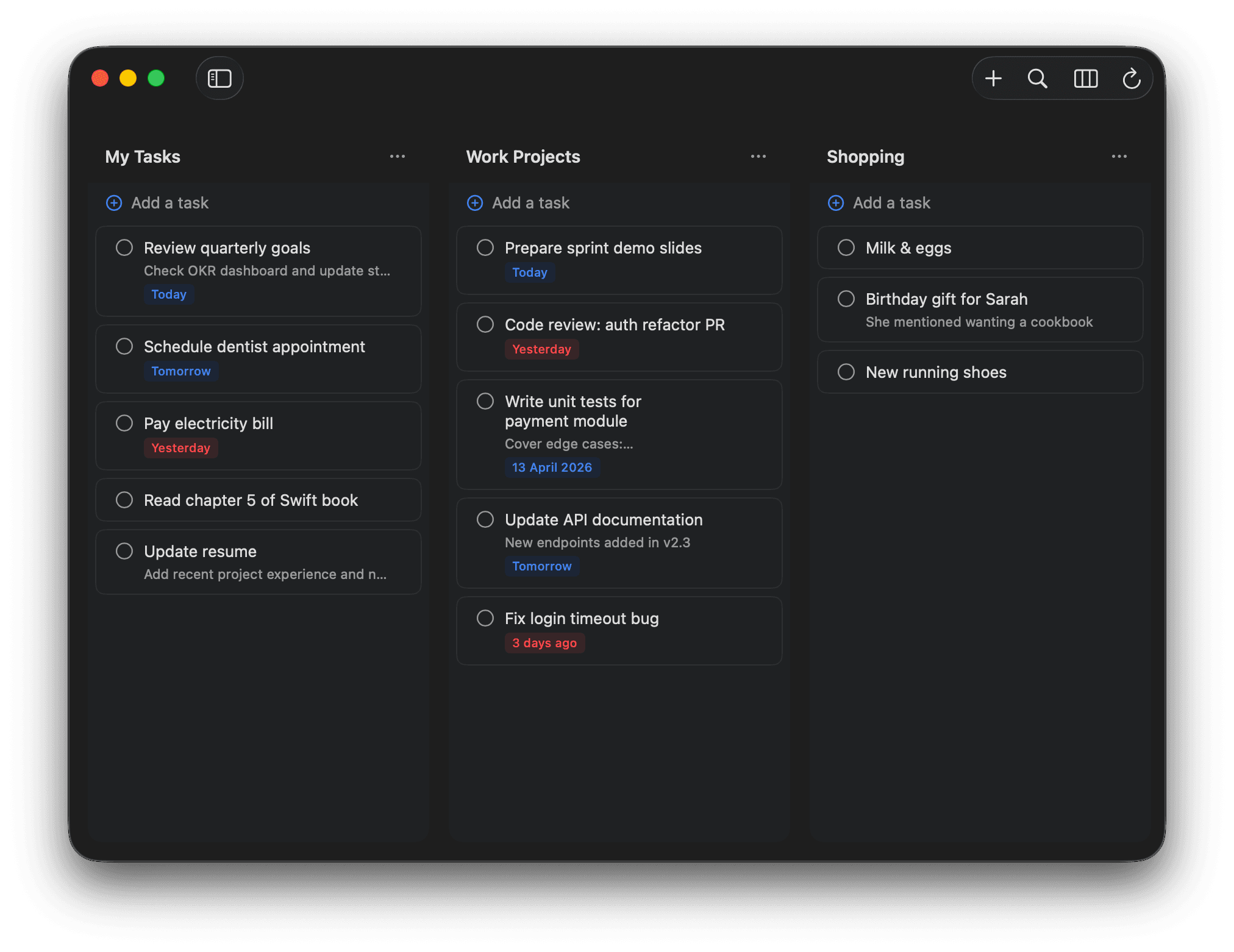Click plus circle icon in My Tasks
The height and width of the screenshot is (952, 1234).
coord(114,203)
